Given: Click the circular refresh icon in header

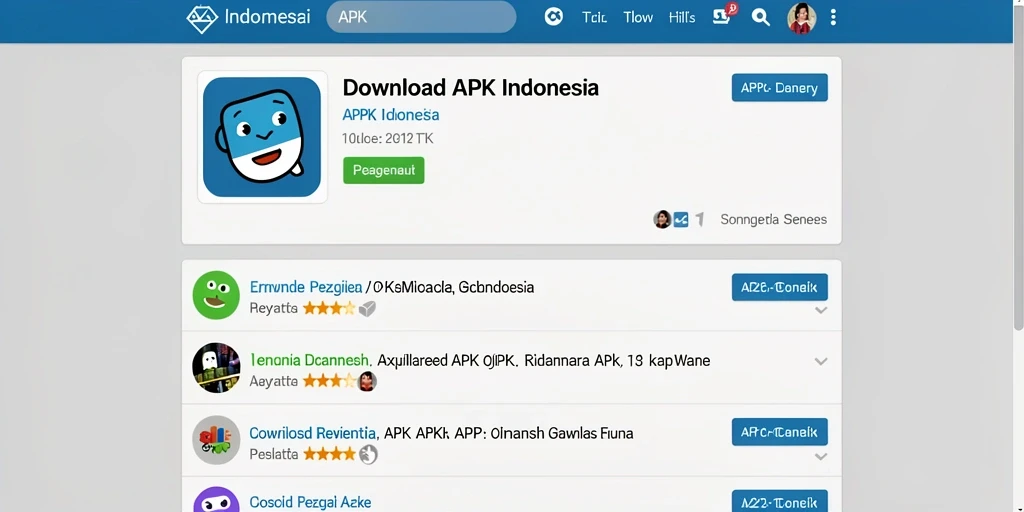Looking at the screenshot, I should tap(554, 17).
